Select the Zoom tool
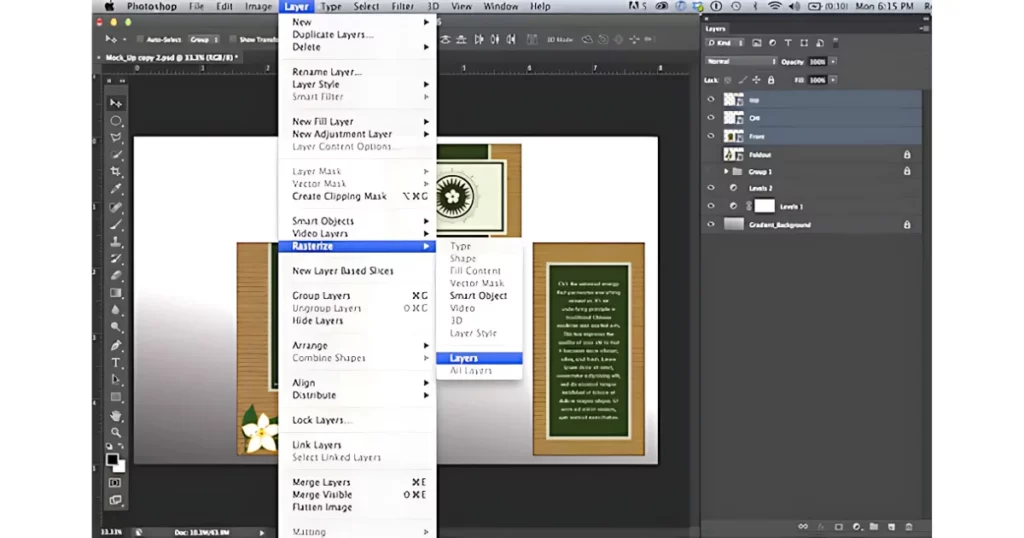Viewport: 1024px width, 538px height. point(116,432)
